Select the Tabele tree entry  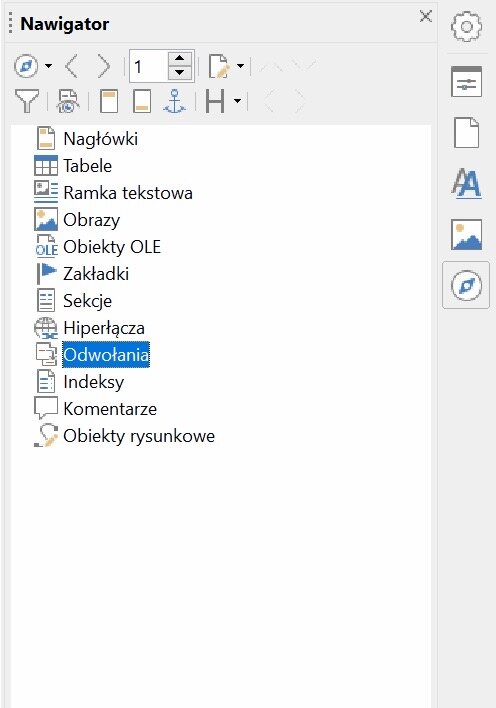87,166
